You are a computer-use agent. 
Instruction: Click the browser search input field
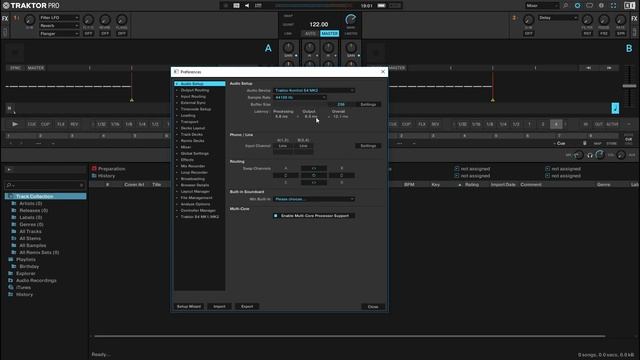pyautogui.click(x=45, y=185)
